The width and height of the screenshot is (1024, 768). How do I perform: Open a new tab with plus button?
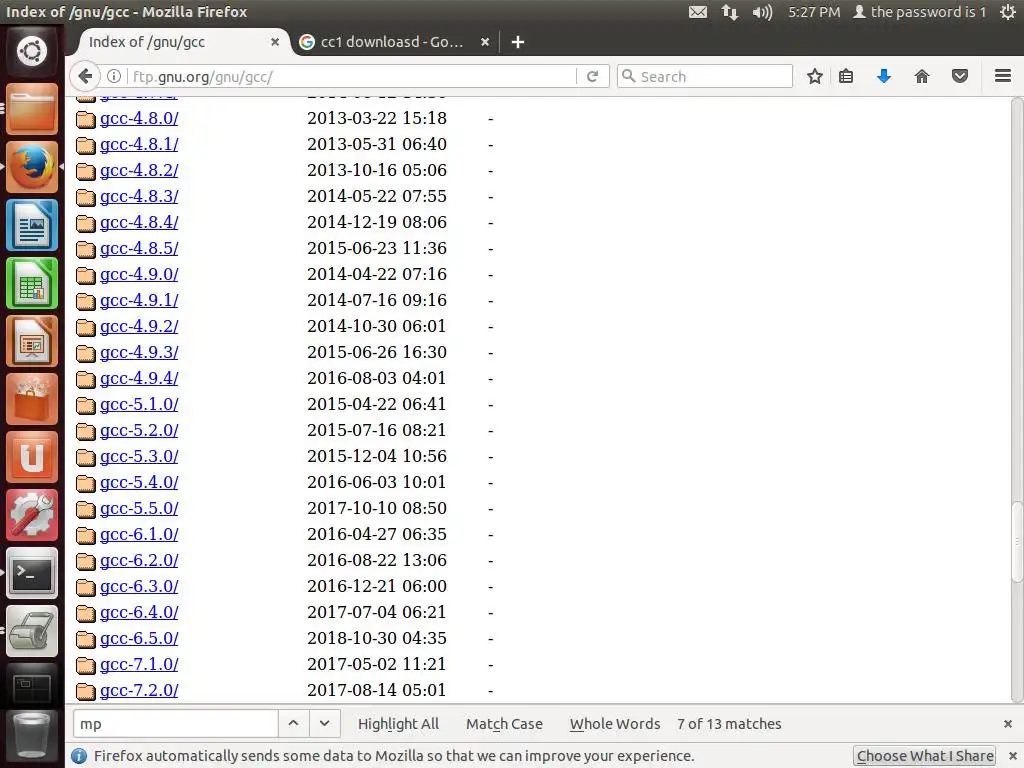coord(518,42)
